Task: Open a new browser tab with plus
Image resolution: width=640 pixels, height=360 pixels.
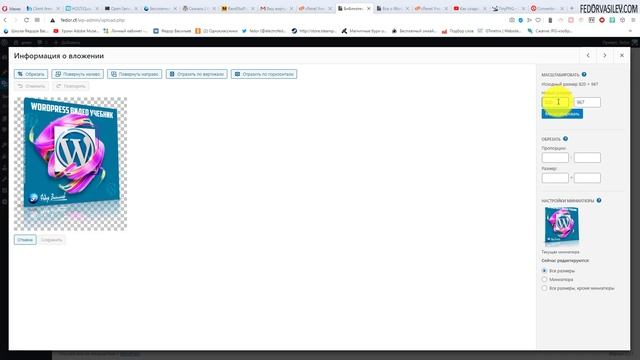Action: tap(571, 8)
